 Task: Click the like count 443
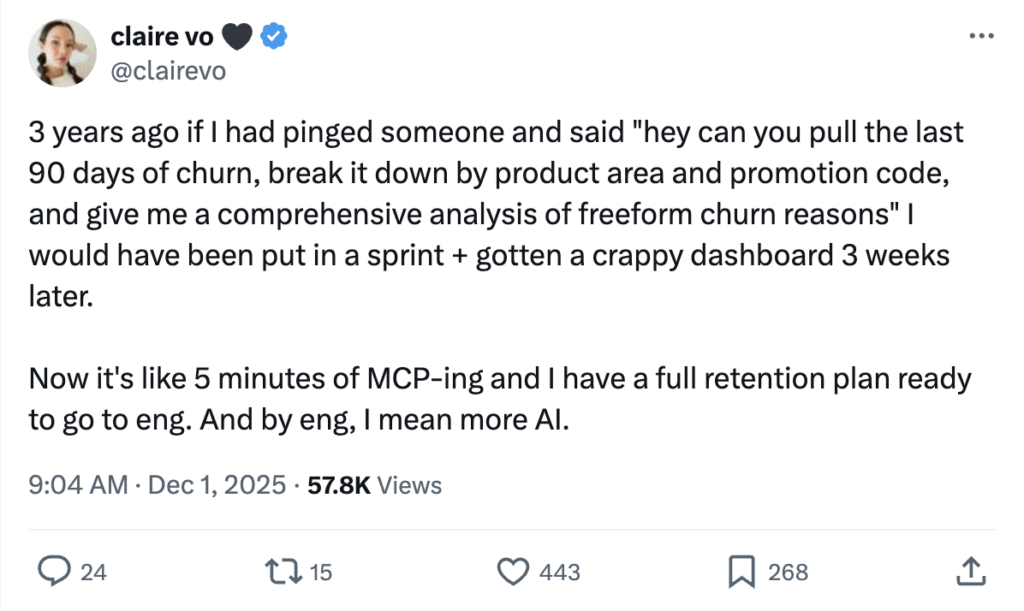[559, 572]
